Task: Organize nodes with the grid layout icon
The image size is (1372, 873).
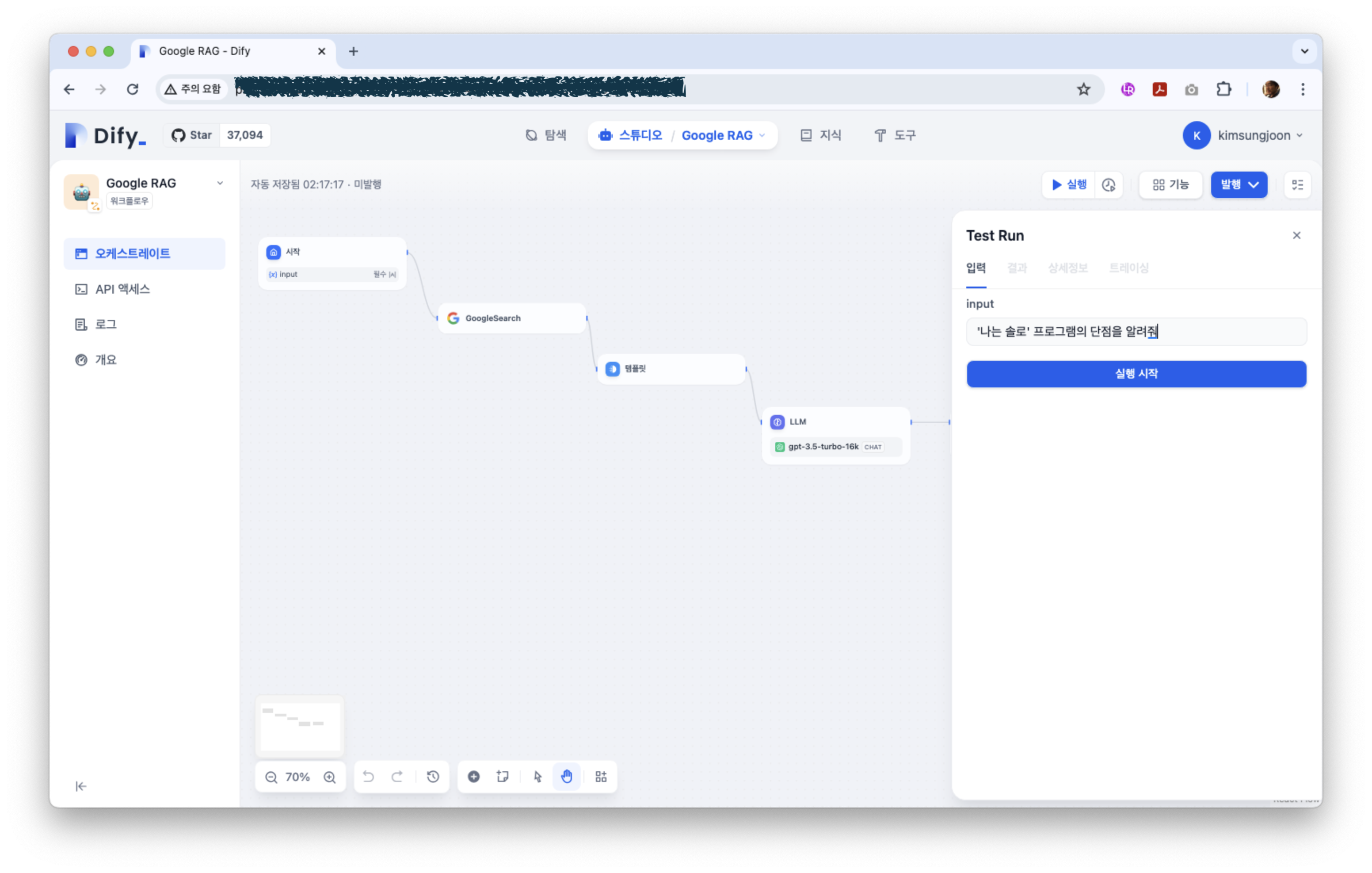Action: click(x=601, y=777)
